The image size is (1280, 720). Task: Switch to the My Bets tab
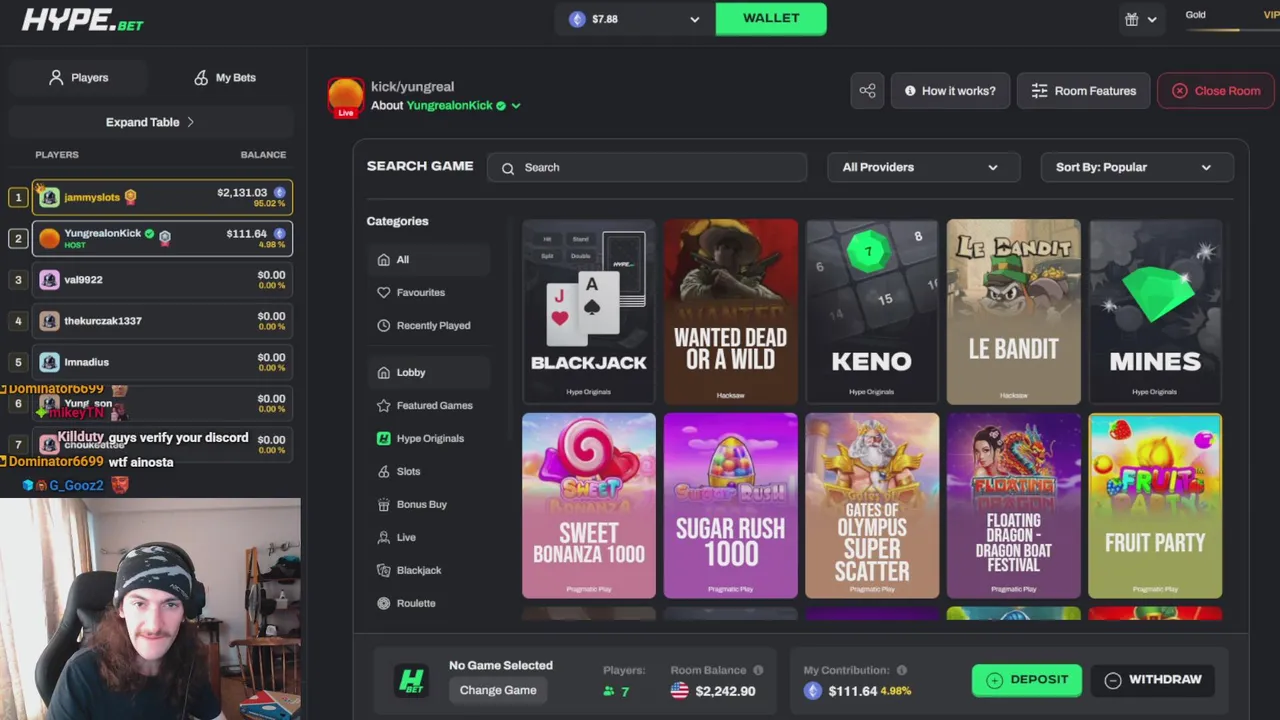pos(225,78)
